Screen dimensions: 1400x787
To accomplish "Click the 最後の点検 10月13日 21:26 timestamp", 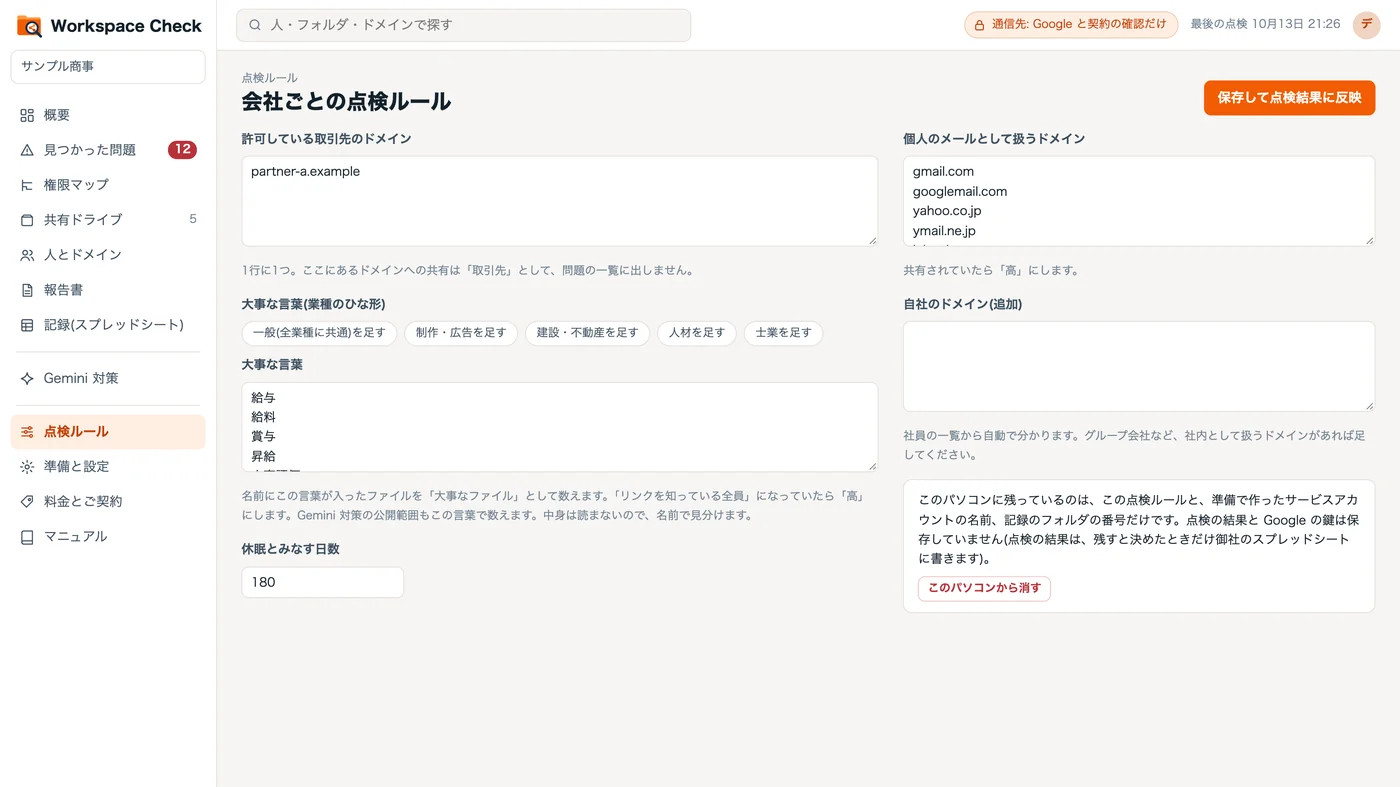I will pos(1265,24).
